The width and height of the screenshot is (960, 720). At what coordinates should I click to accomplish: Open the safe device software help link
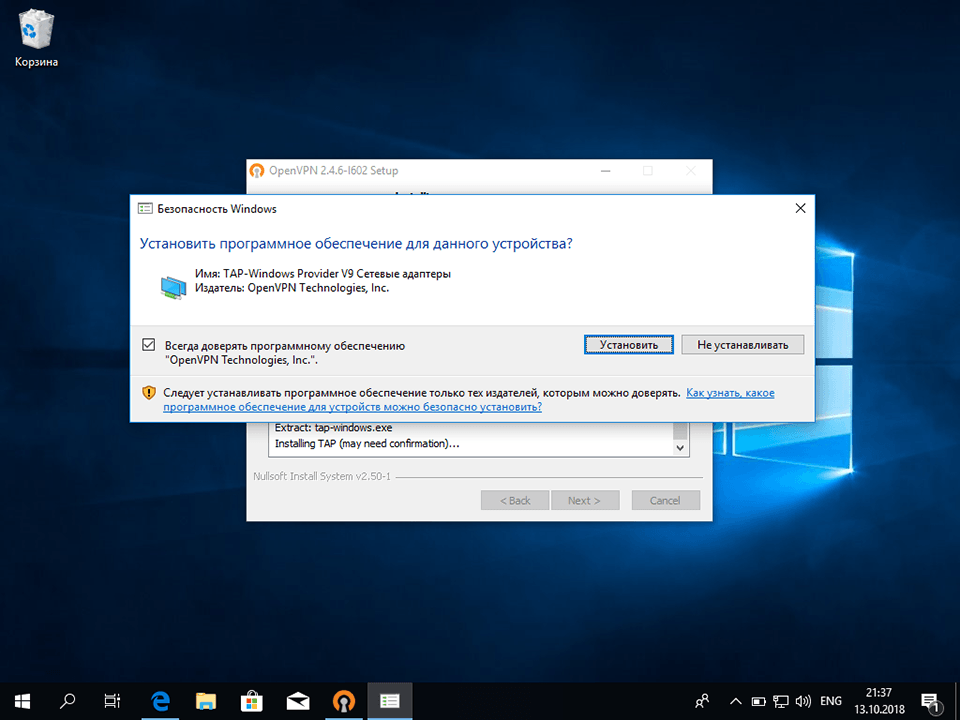click(x=468, y=400)
